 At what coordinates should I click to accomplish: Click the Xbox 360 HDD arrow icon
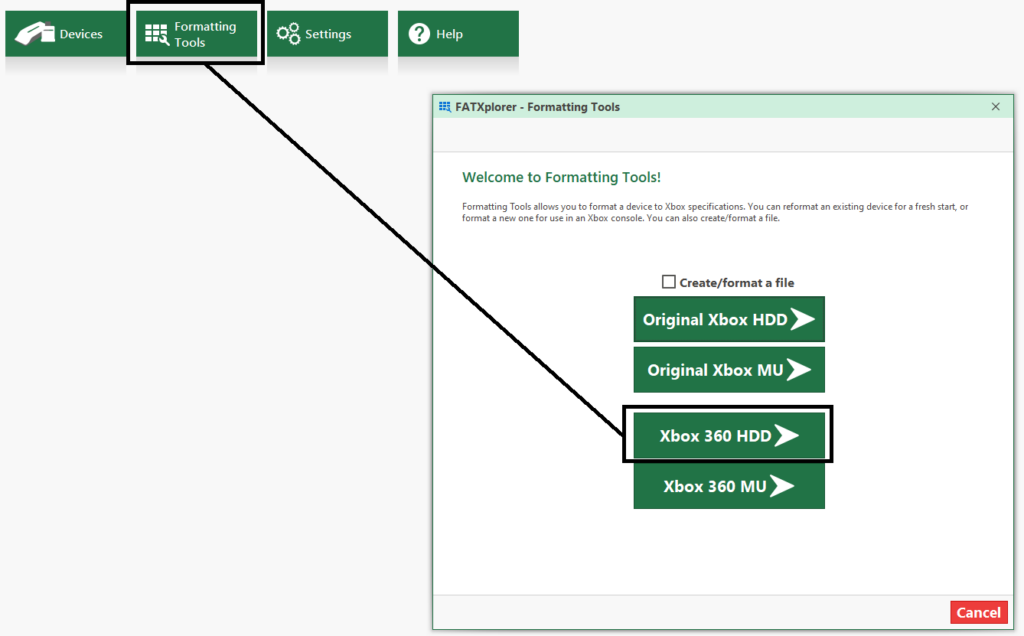click(787, 436)
